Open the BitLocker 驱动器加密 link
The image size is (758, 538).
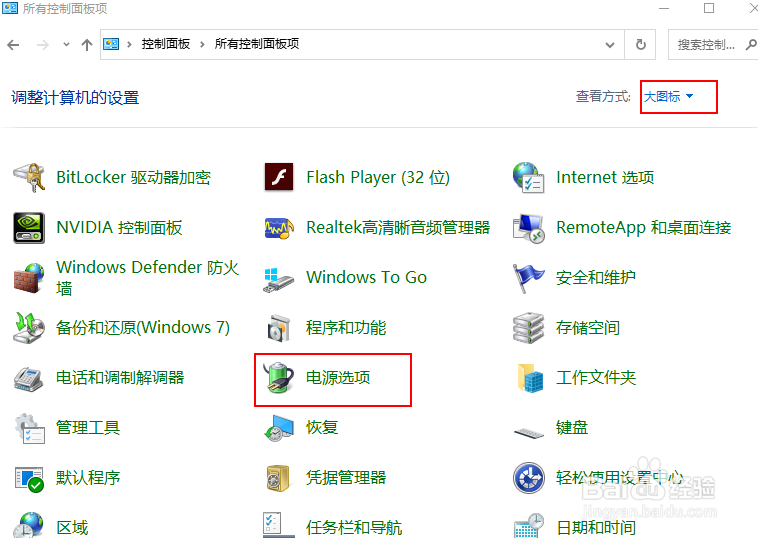coord(134,177)
